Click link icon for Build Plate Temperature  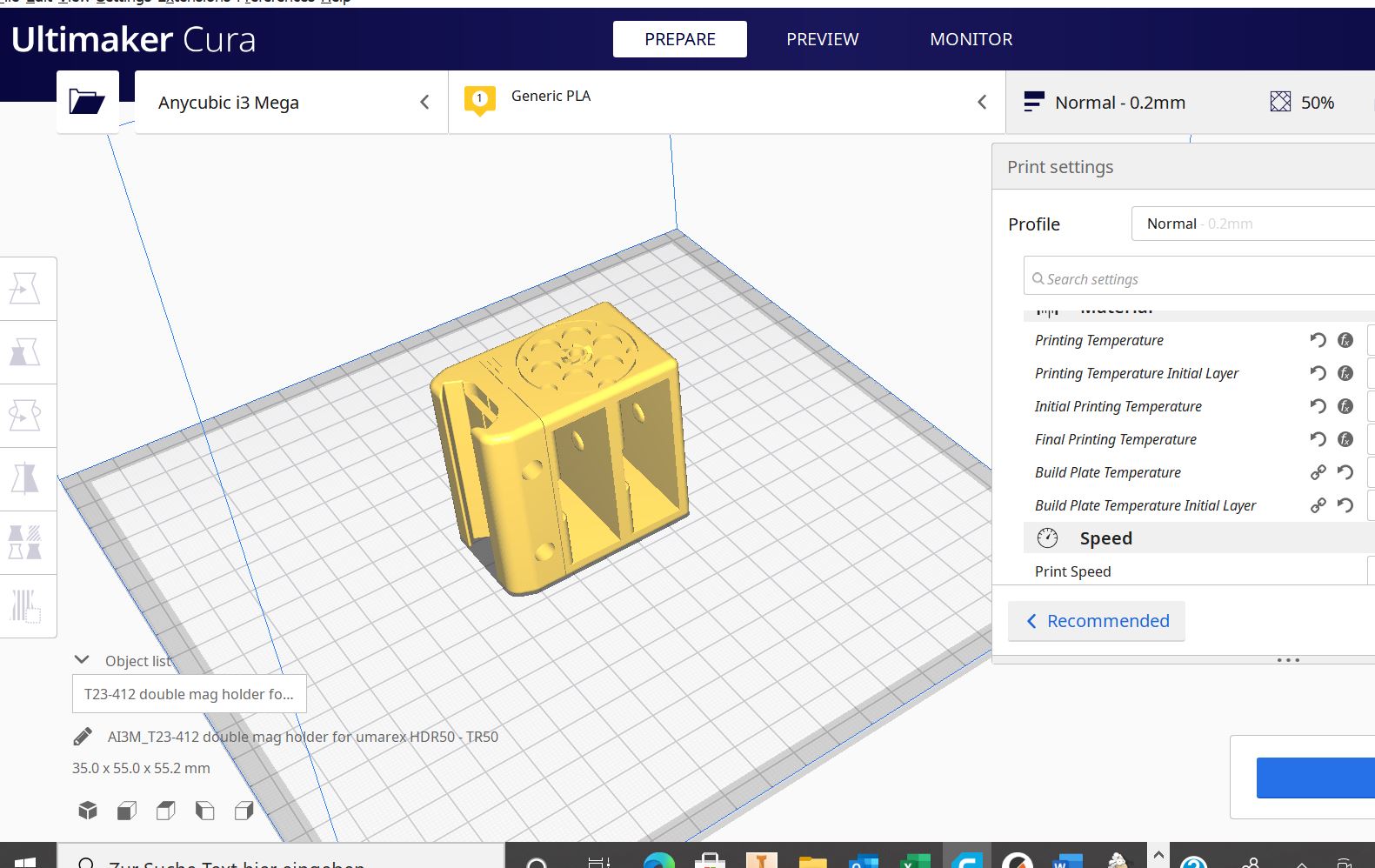(x=1318, y=472)
